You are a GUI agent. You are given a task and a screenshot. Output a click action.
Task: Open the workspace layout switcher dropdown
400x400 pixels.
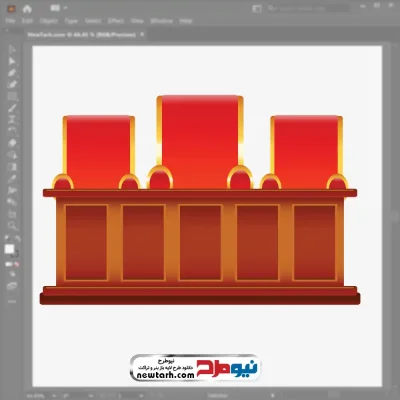point(58,8)
